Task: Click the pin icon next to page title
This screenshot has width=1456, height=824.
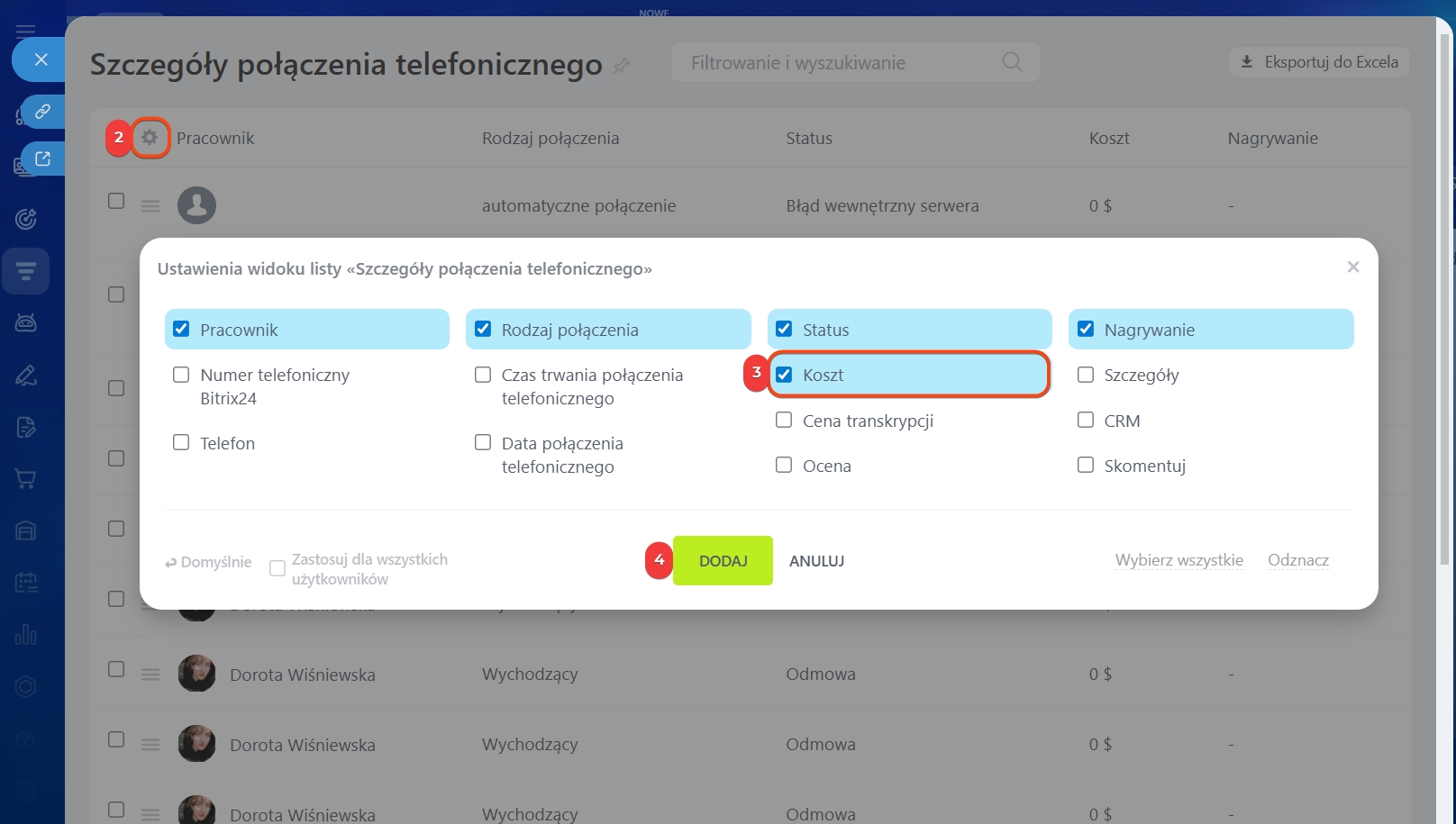Action: (622, 66)
